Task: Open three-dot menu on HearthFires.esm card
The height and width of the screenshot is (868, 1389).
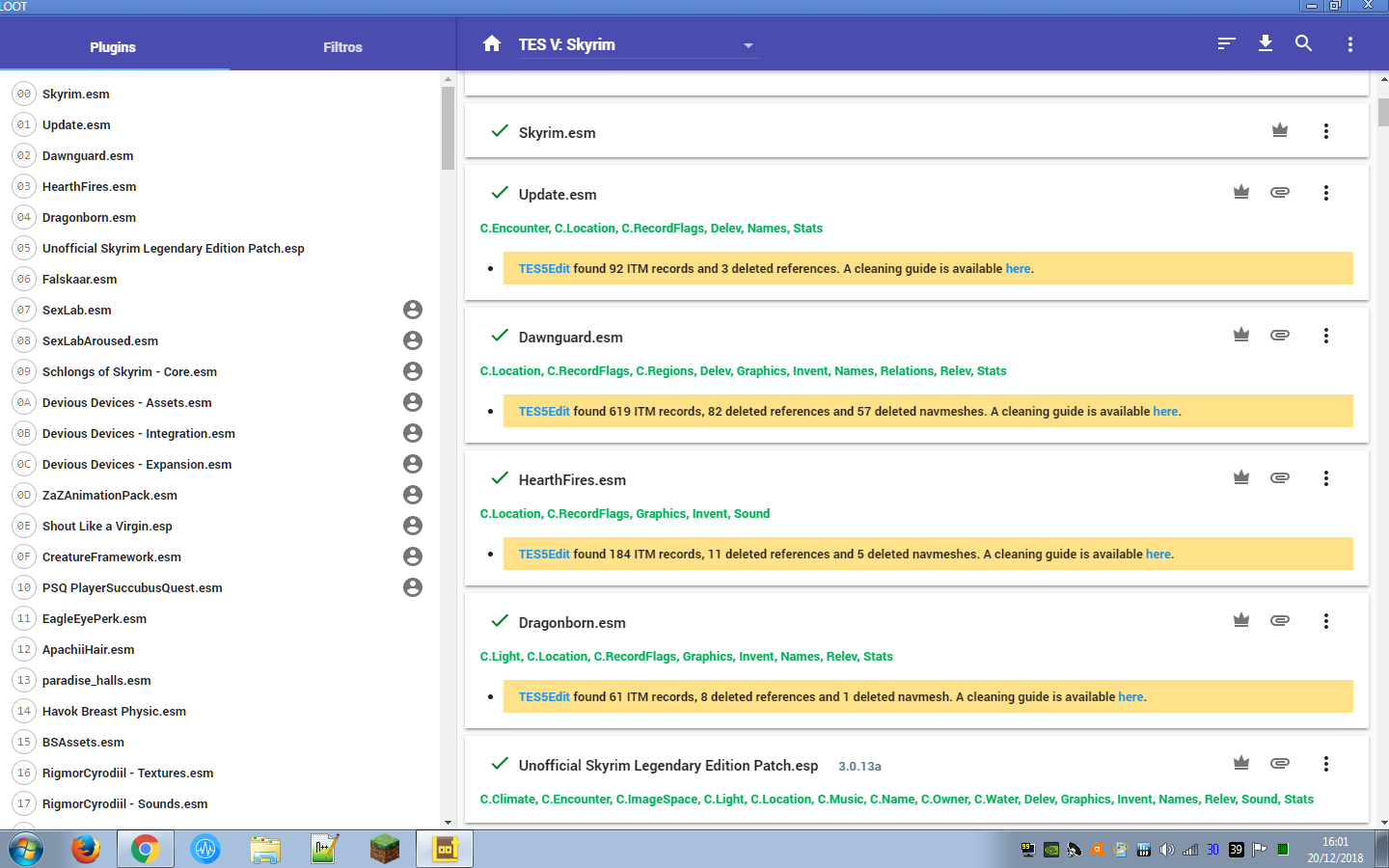Action: [x=1326, y=478]
